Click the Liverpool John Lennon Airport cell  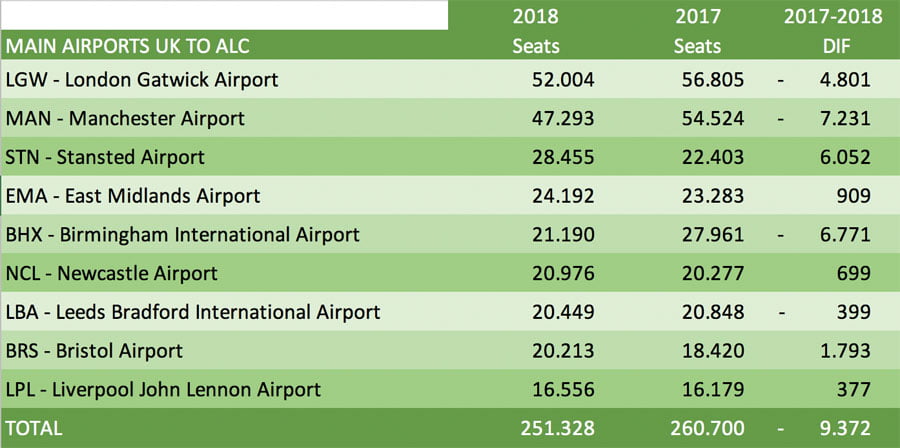point(163,390)
